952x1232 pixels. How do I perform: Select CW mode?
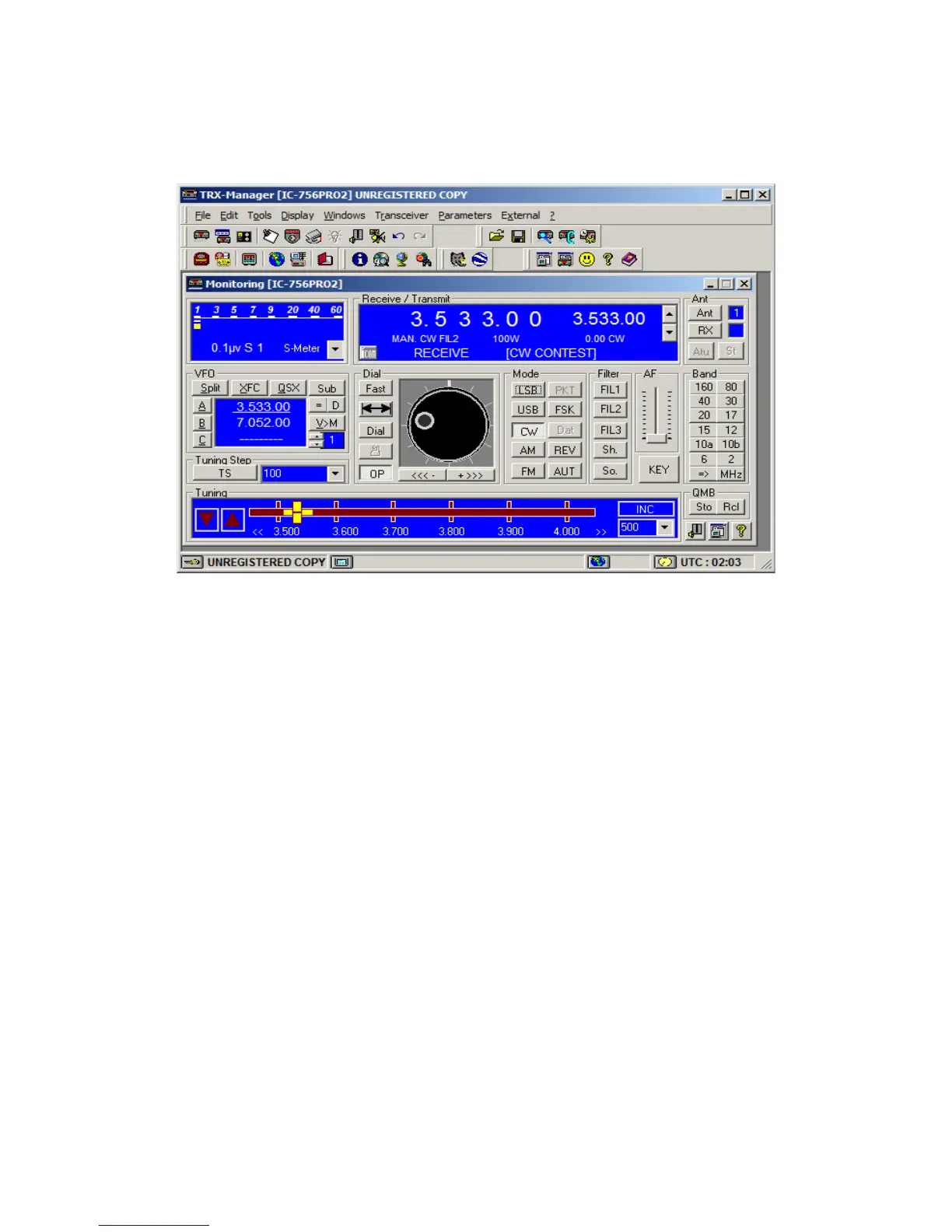(528, 431)
